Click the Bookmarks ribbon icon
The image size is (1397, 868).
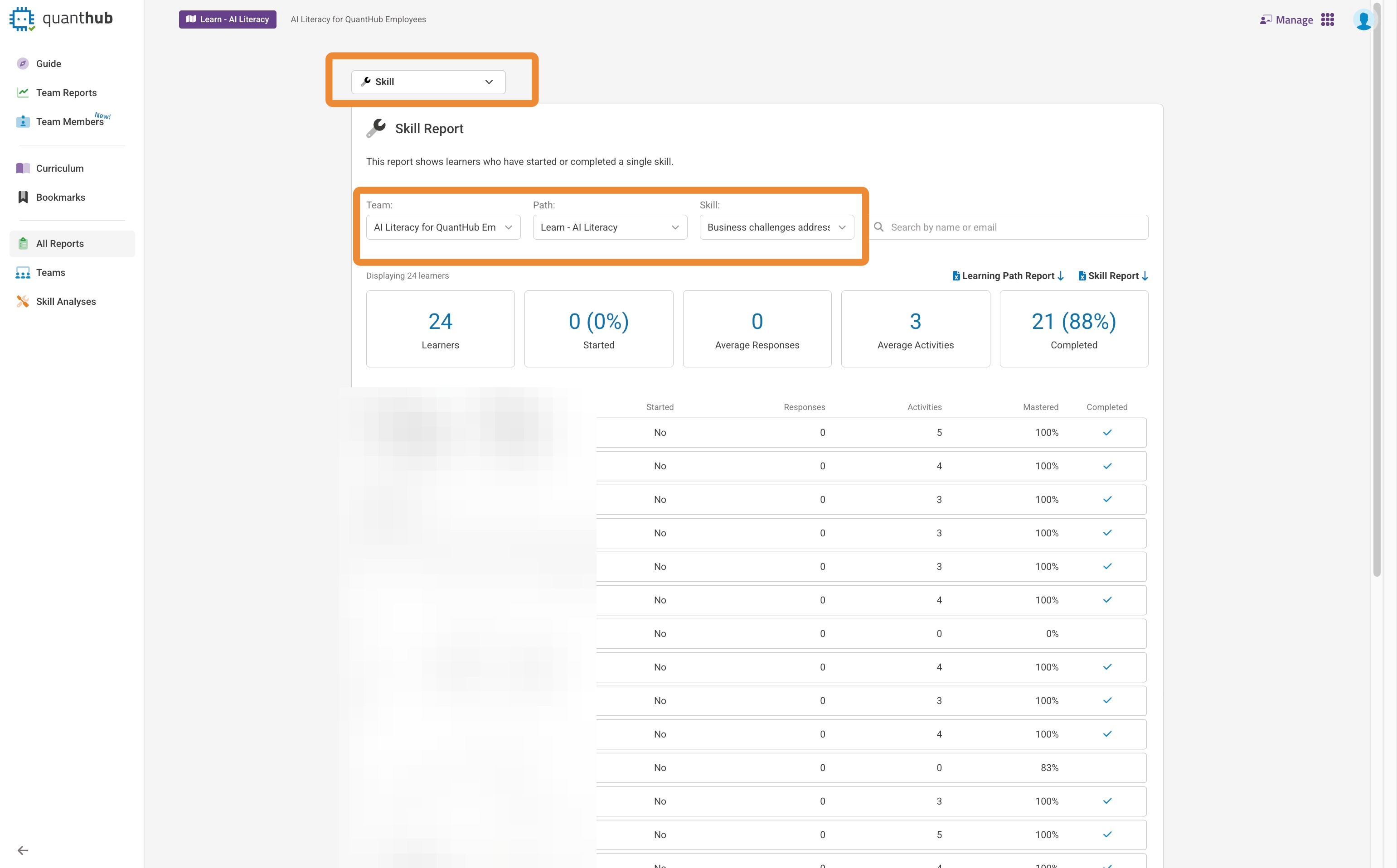[x=23, y=198]
